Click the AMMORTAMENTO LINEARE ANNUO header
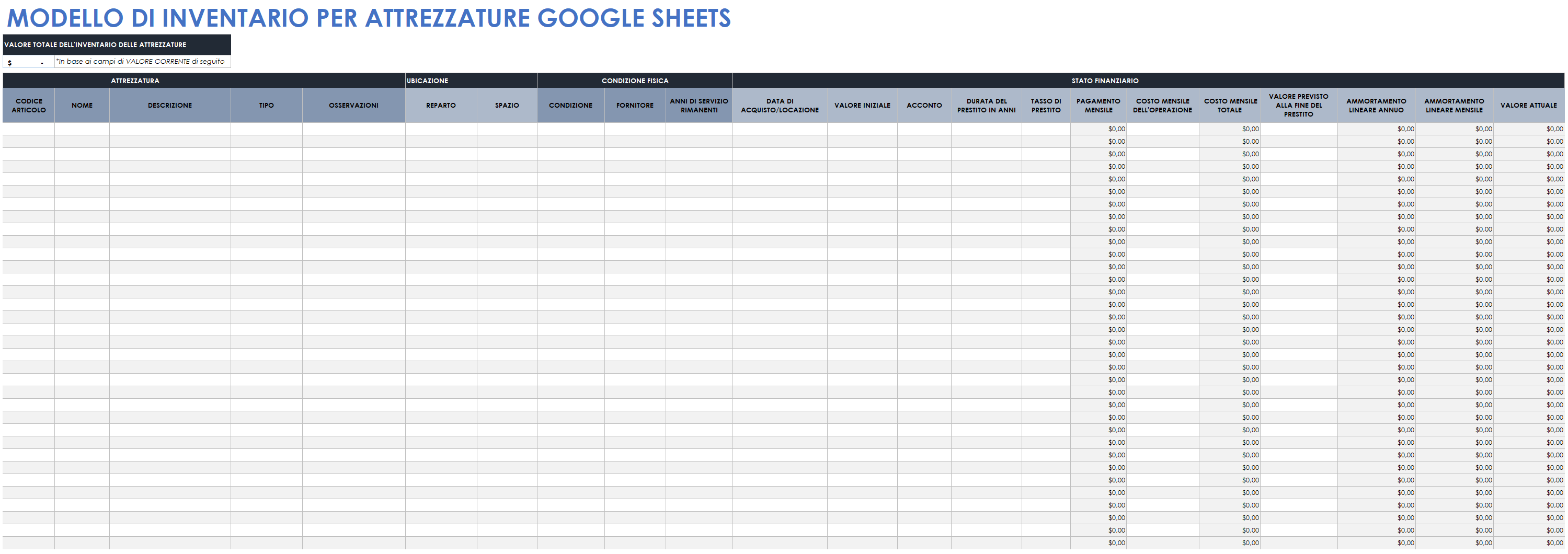 1376,106
